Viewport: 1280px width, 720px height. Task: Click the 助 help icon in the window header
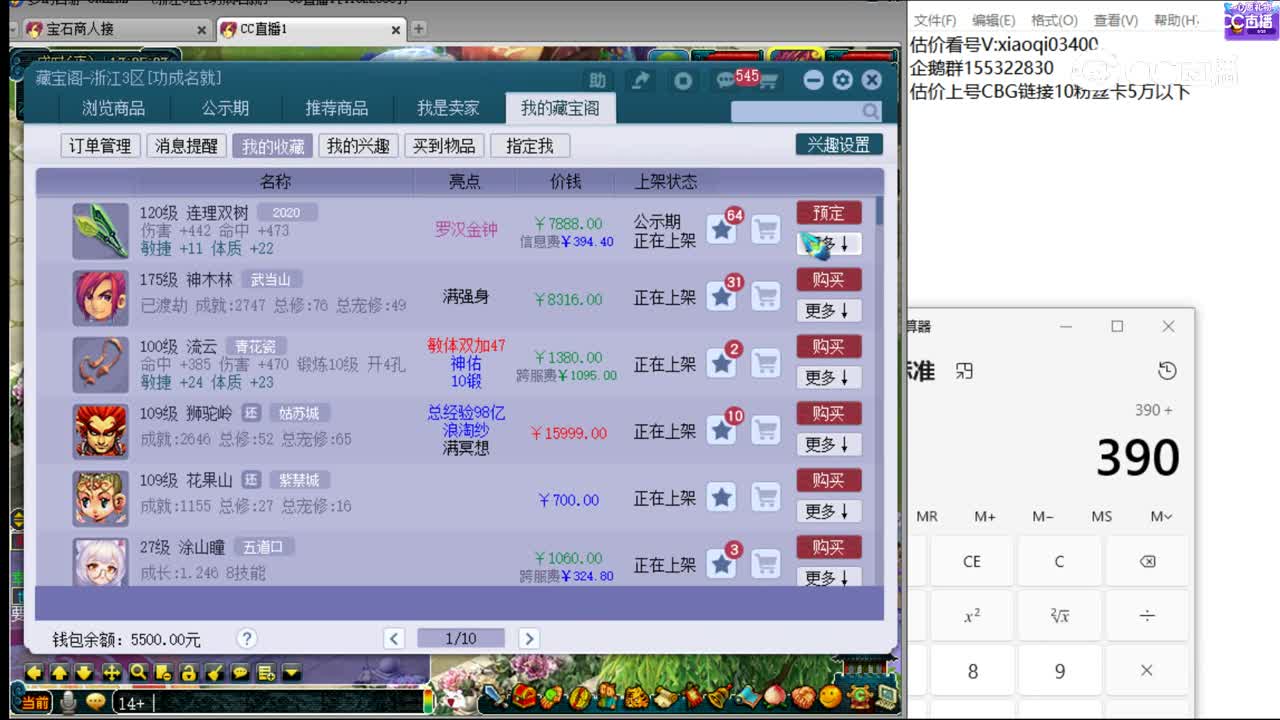[x=600, y=80]
